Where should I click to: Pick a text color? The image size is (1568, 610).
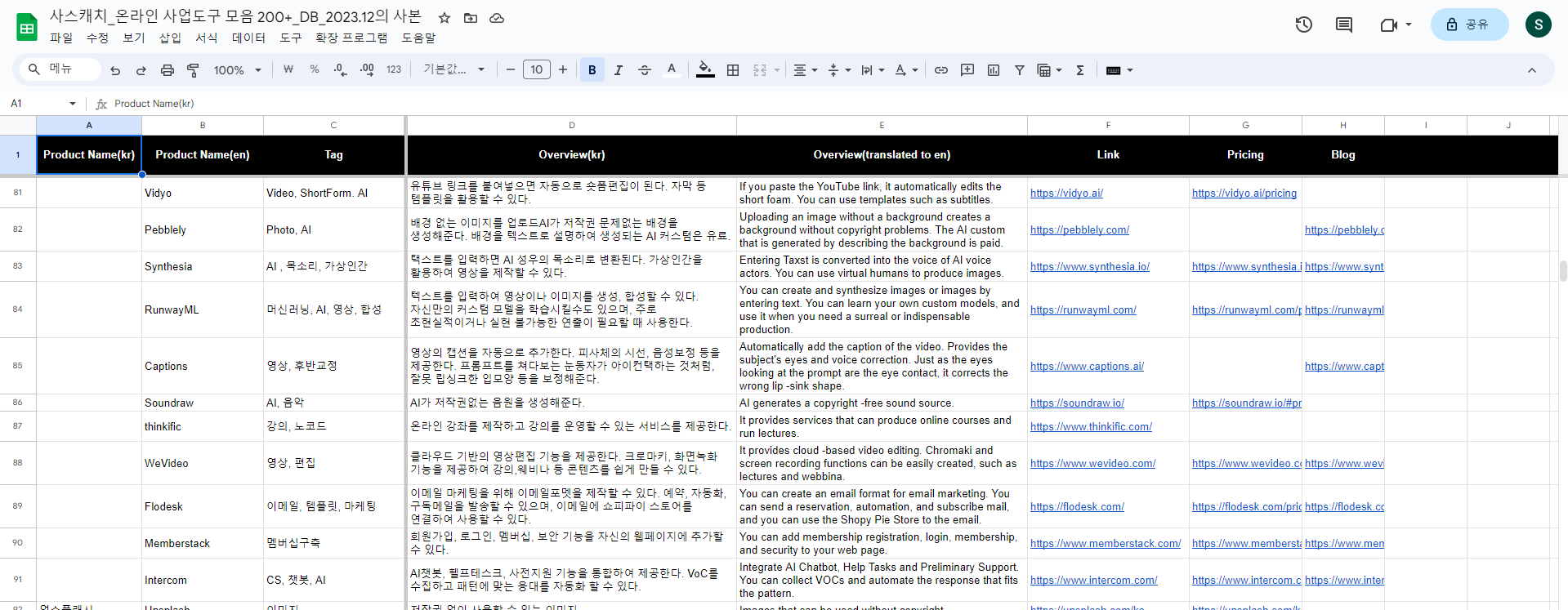(672, 70)
